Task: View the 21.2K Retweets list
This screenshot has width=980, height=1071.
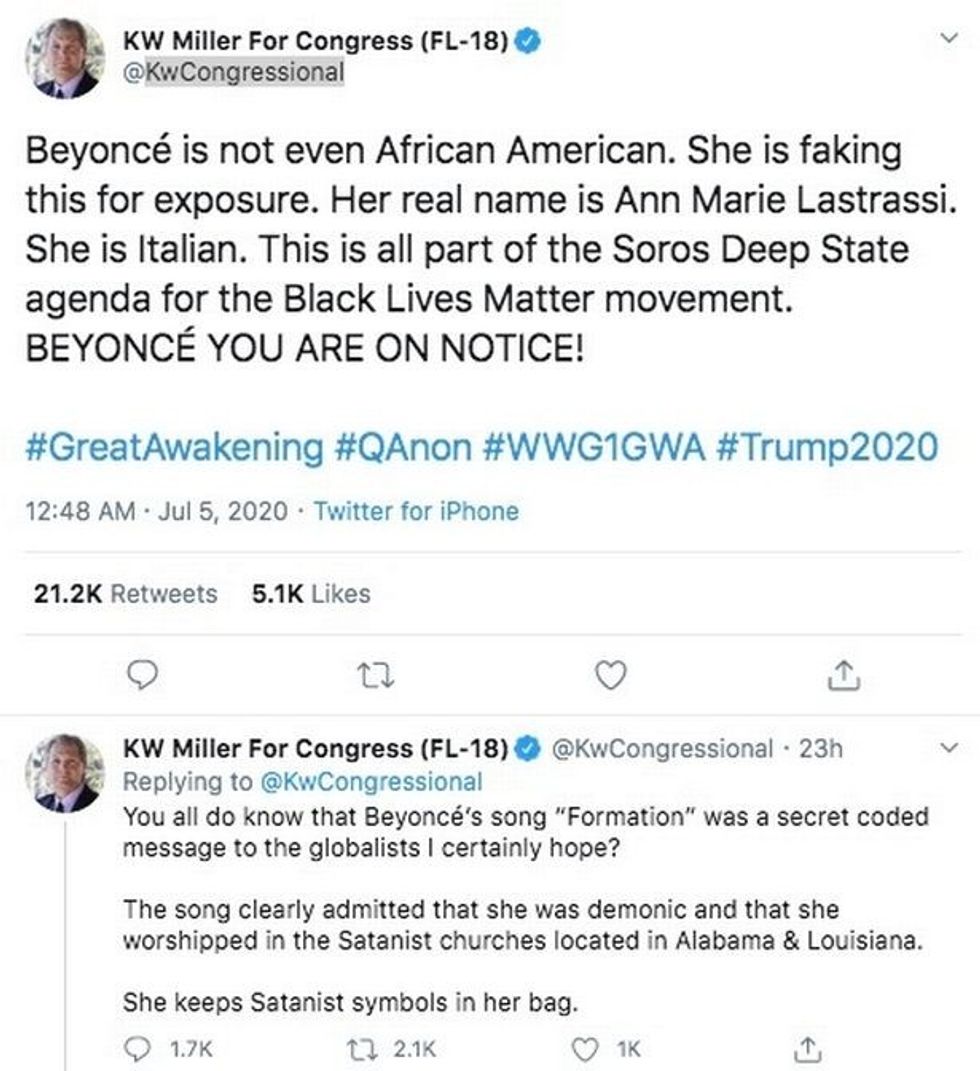Action: (125, 593)
